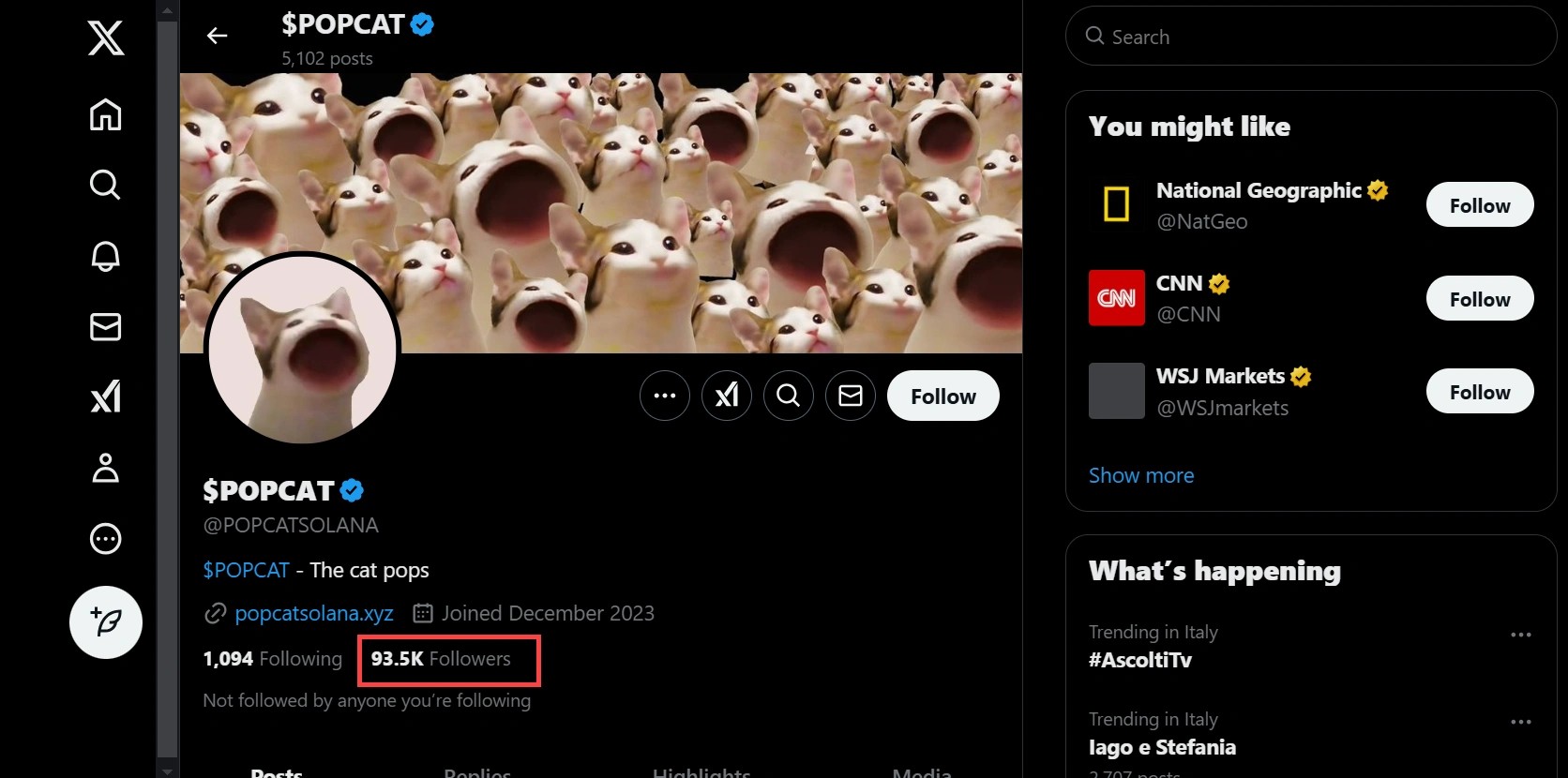Follow the $POPCAT account
1568x778 pixels.
tap(942, 396)
